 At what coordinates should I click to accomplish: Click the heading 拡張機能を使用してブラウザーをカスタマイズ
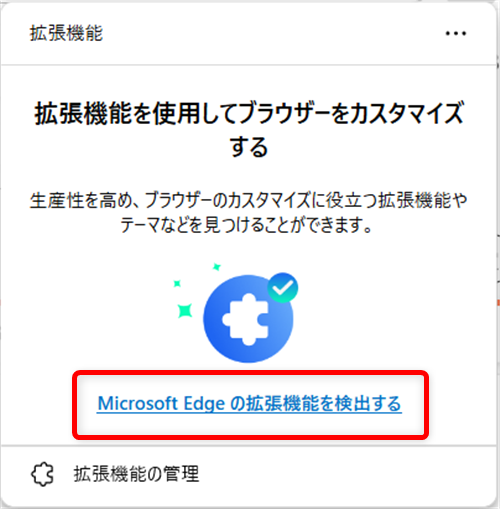(x=249, y=113)
